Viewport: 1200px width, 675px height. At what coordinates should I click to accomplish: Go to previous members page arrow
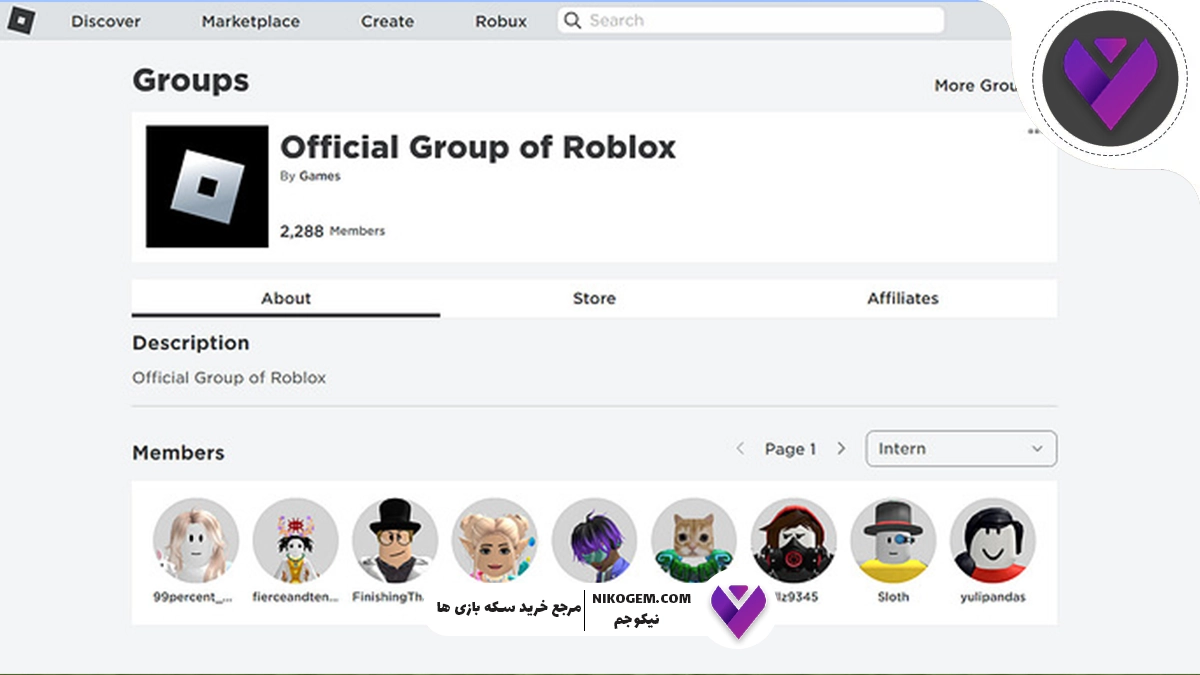(x=740, y=449)
